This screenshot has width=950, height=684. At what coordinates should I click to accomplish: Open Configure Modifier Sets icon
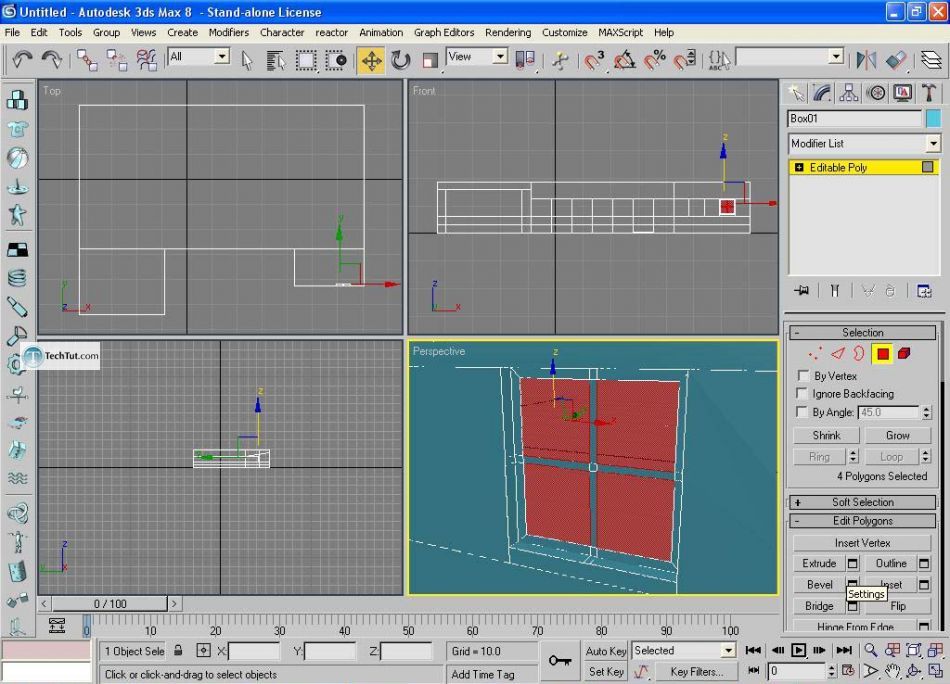(x=924, y=291)
